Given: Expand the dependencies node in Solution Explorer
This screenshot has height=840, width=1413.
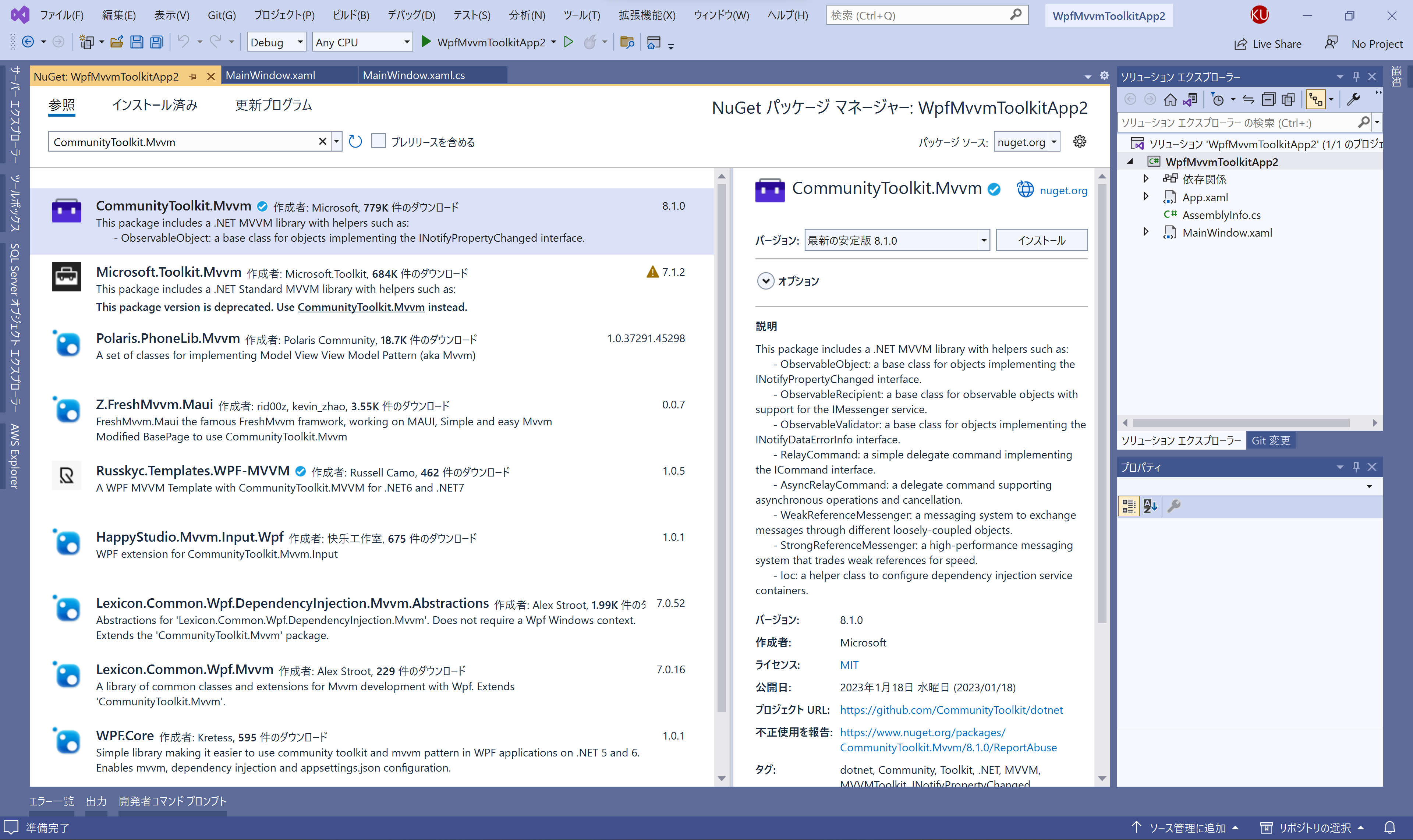Looking at the screenshot, I should [x=1146, y=179].
